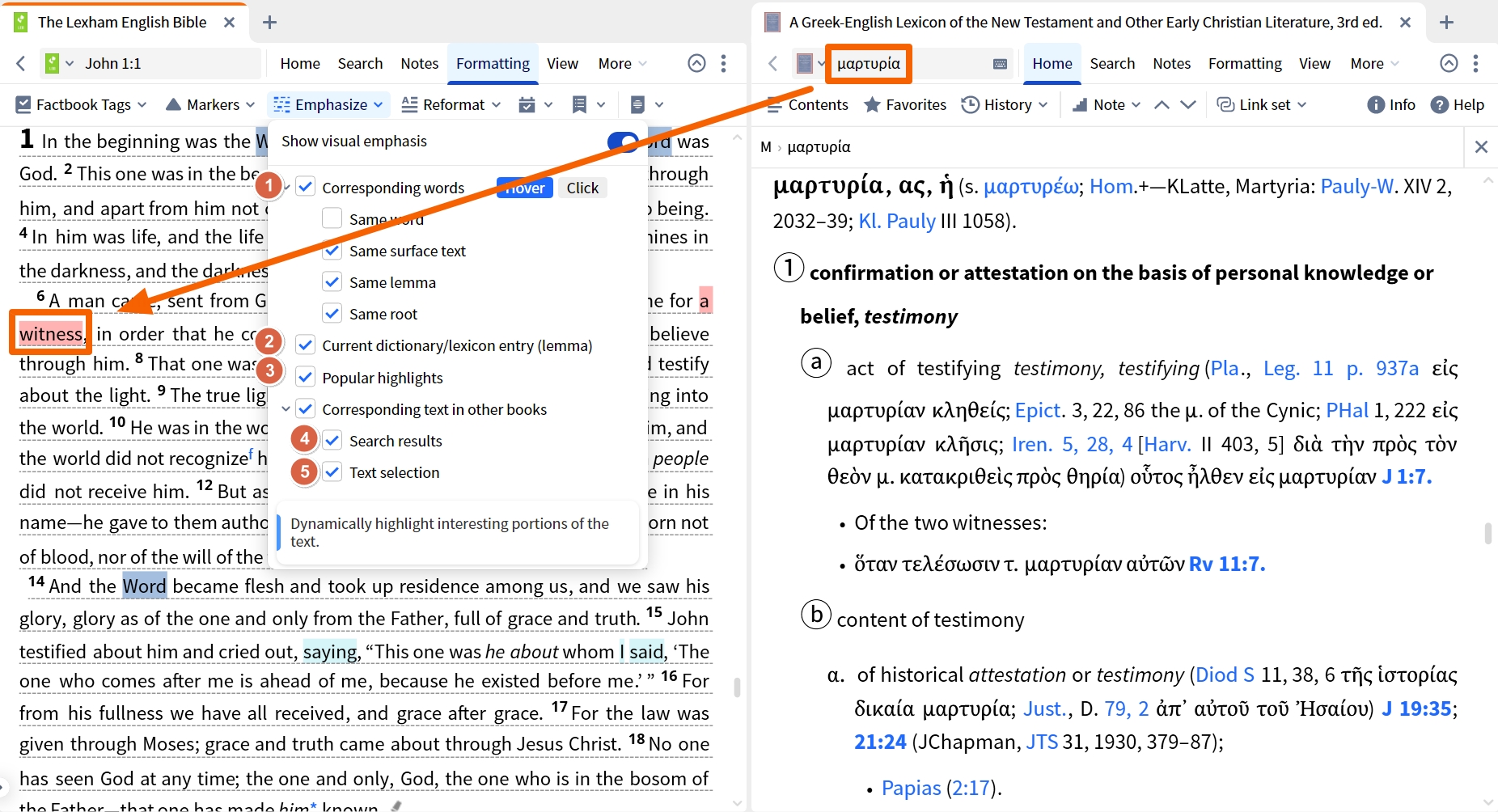Expand the More menu in the lexicon panel
The image size is (1498, 812).
[x=1374, y=63]
